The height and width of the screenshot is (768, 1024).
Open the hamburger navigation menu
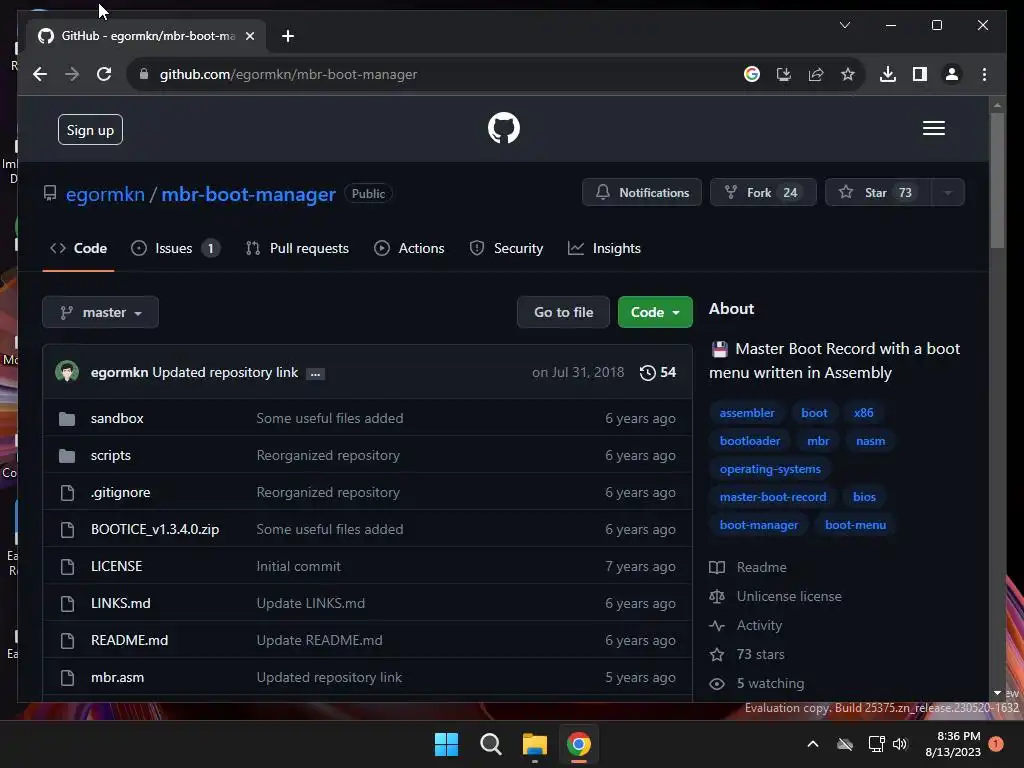tap(933, 128)
